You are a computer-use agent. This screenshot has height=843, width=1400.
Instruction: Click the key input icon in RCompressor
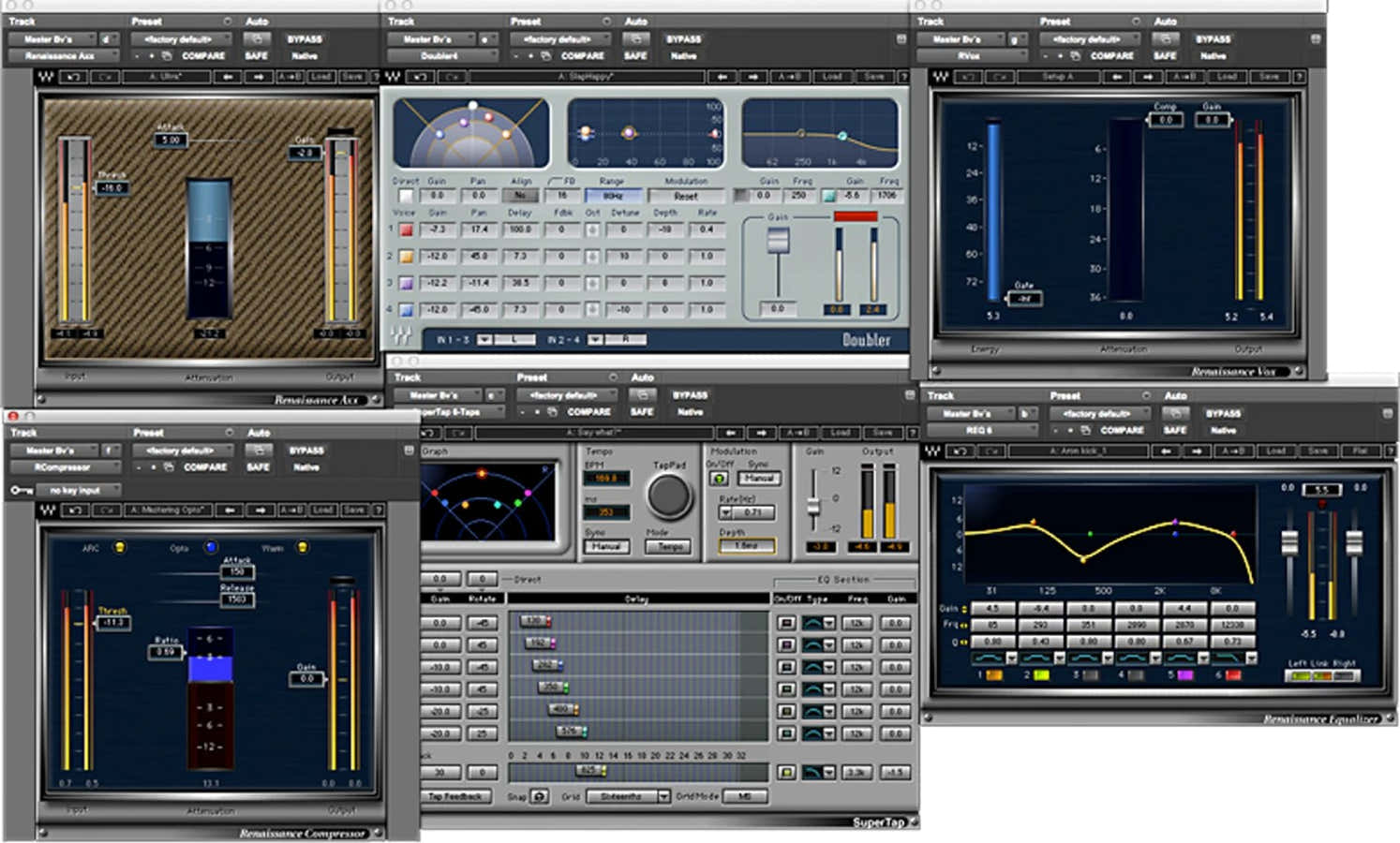[x=22, y=490]
